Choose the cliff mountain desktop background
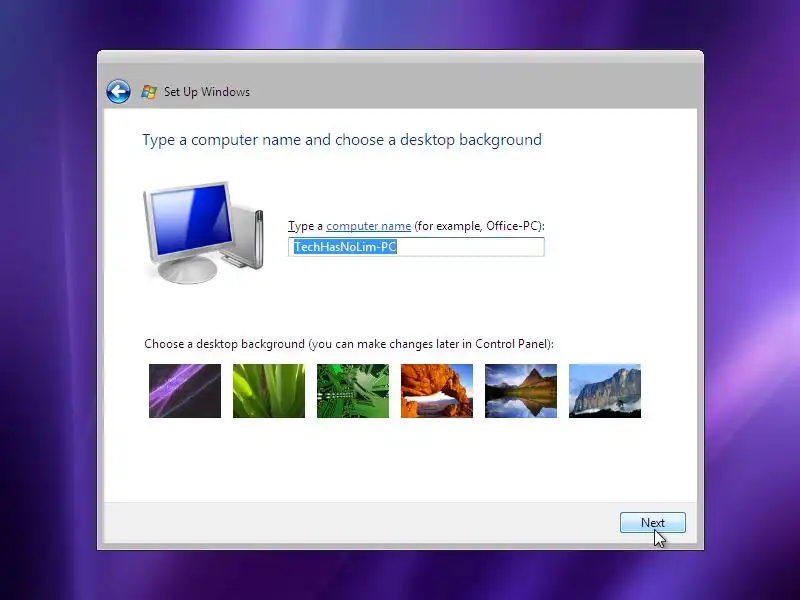This screenshot has height=600, width=800. [x=605, y=391]
